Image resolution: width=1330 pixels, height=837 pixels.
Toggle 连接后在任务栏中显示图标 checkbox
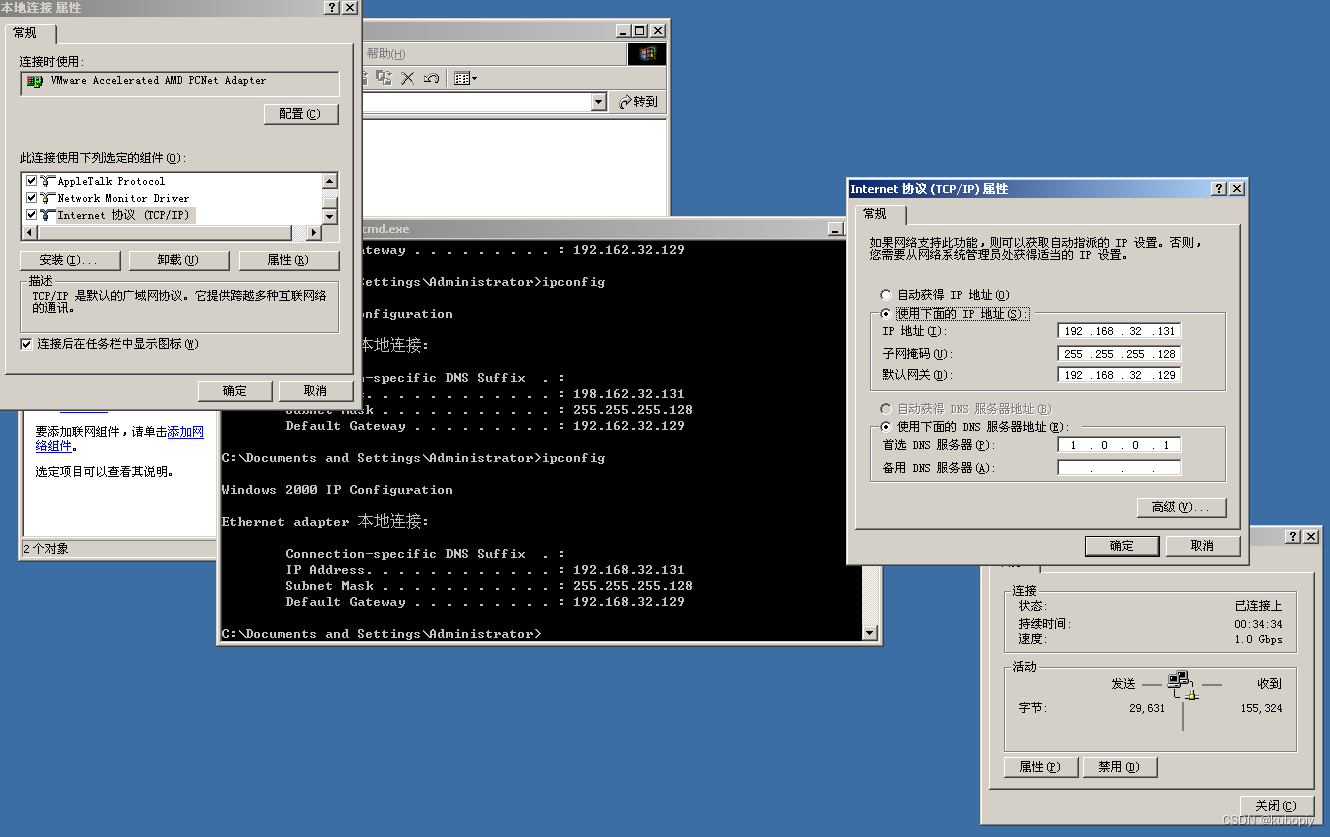[26, 344]
